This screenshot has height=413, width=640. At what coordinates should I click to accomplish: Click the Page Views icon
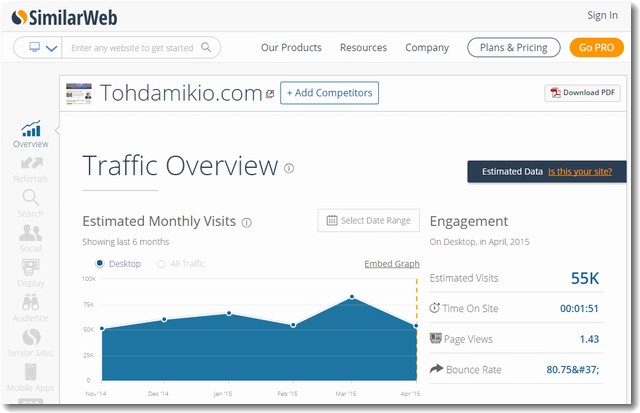[x=436, y=338]
